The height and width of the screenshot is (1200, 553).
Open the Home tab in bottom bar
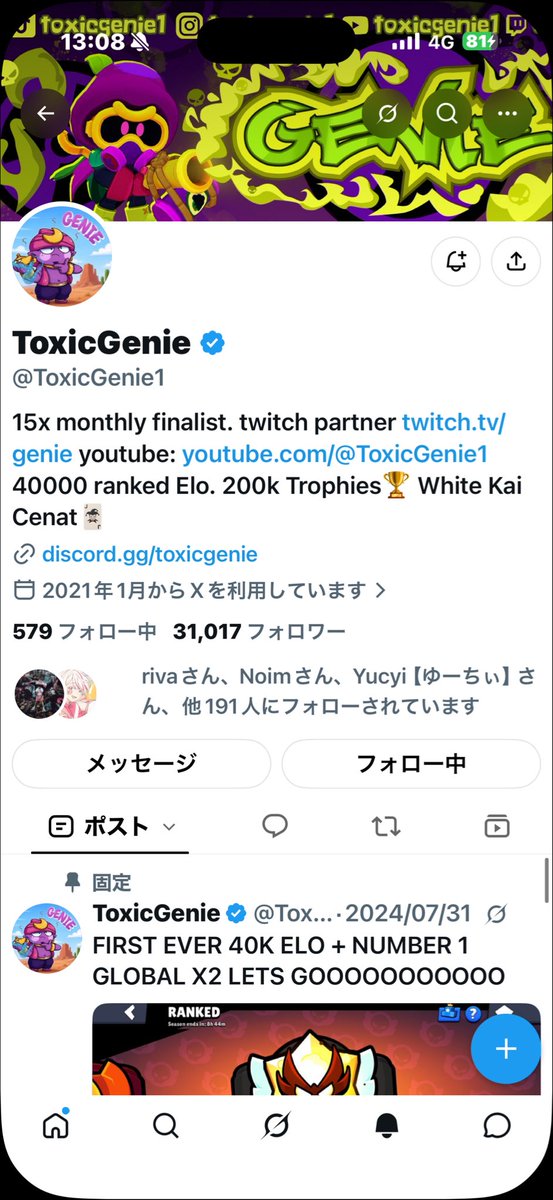[55, 1126]
